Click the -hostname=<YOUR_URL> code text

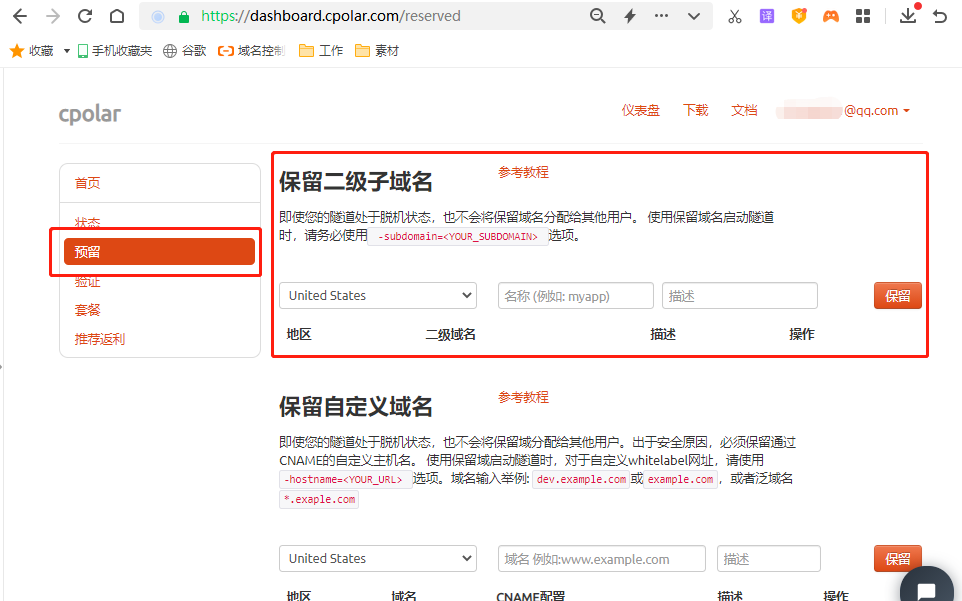point(345,480)
